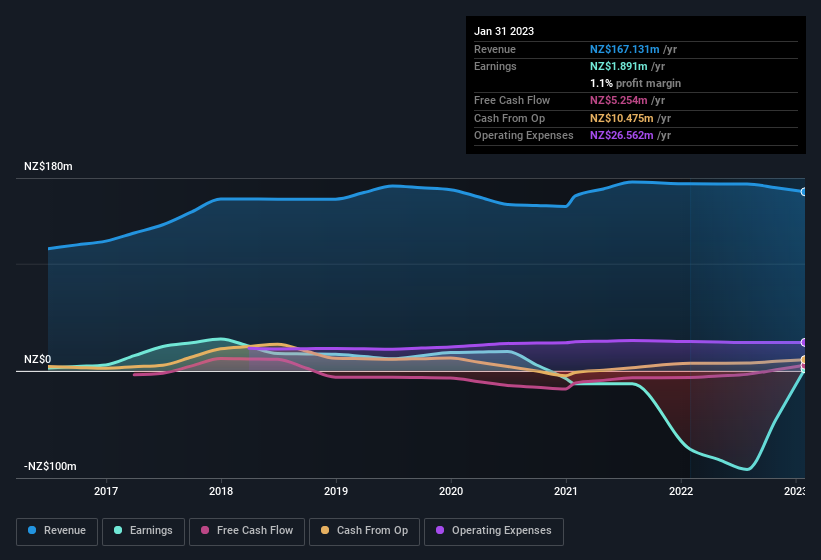Click the 1.1% profit margin text
Image resolution: width=821 pixels, height=560 pixels.
point(636,83)
